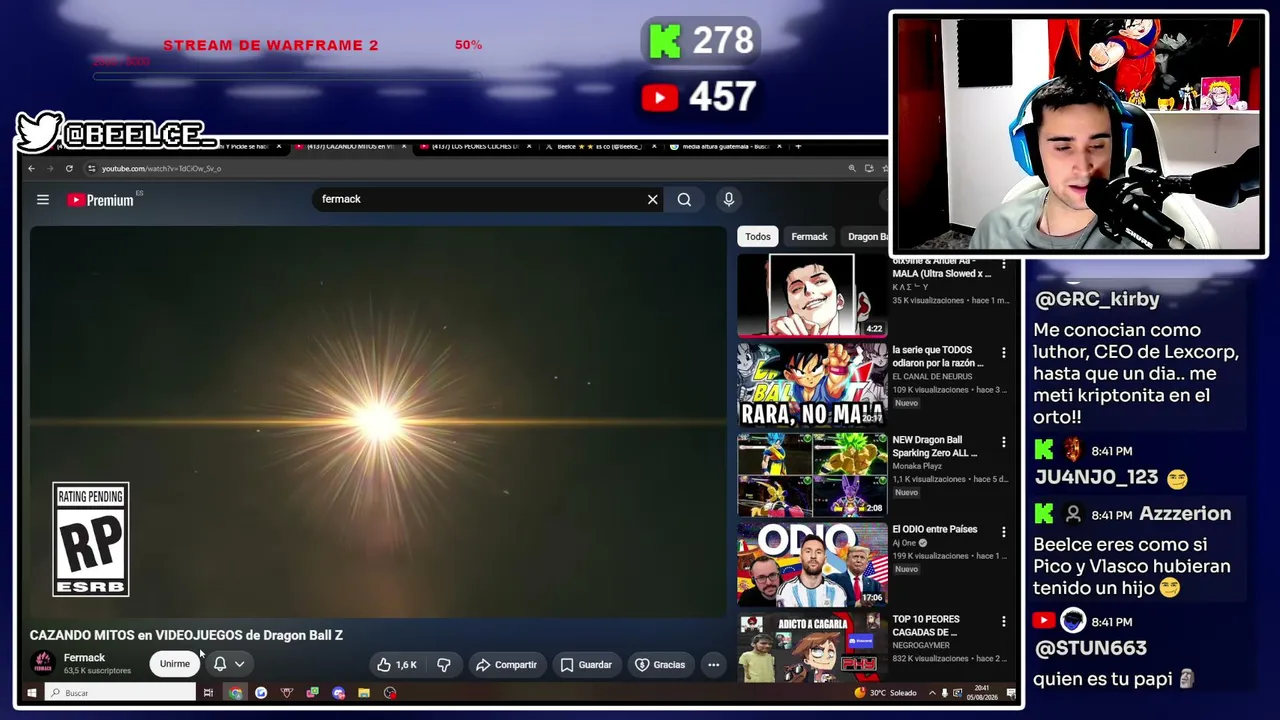This screenshot has height=720, width=1280.
Task: Reload the page in the browser
Action: tap(69, 168)
